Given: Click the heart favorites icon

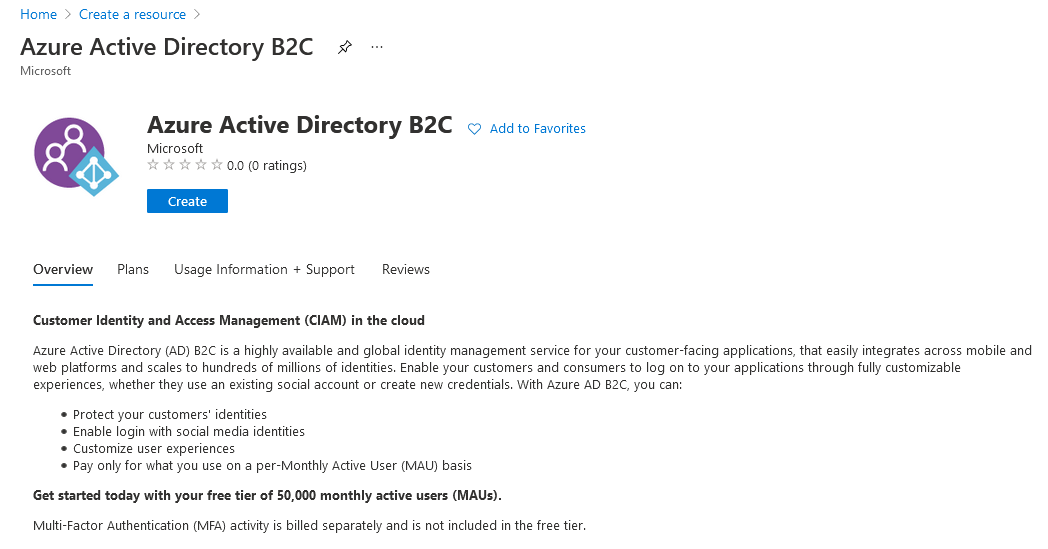Looking at the screenshot, I should pyautogui.click(x=474, y=128).
